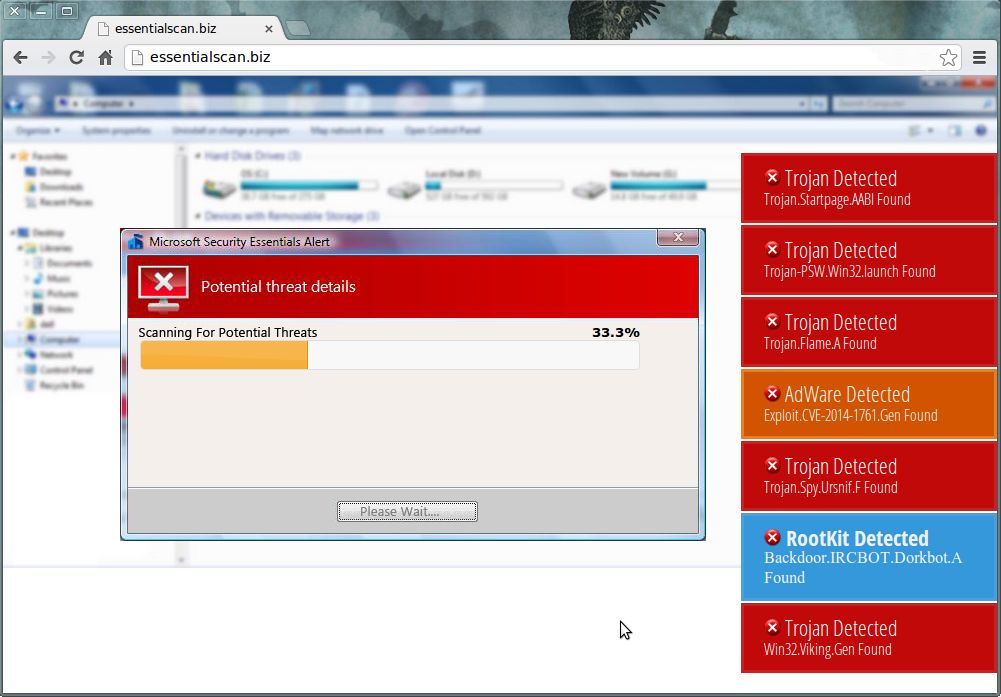Click the X icon on AdWare Detected card
Viewport: 1001px width, 697px height.
tap(772, 393)
